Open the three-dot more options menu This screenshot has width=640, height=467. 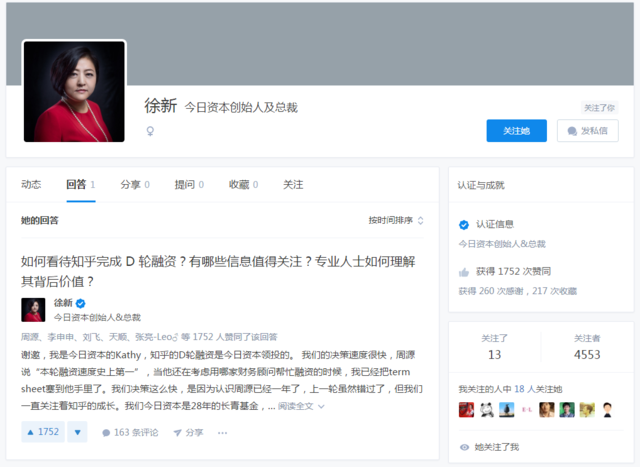(222, 433)
